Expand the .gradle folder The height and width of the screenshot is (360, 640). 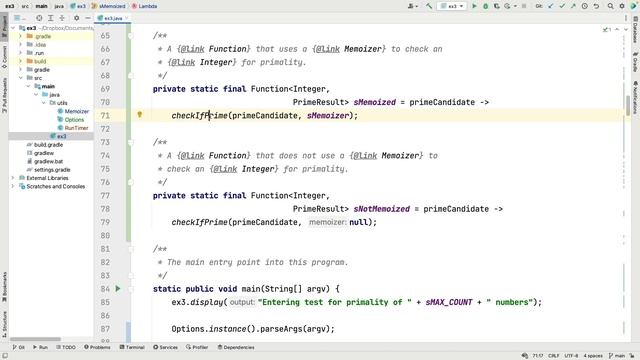coord(20,36)
